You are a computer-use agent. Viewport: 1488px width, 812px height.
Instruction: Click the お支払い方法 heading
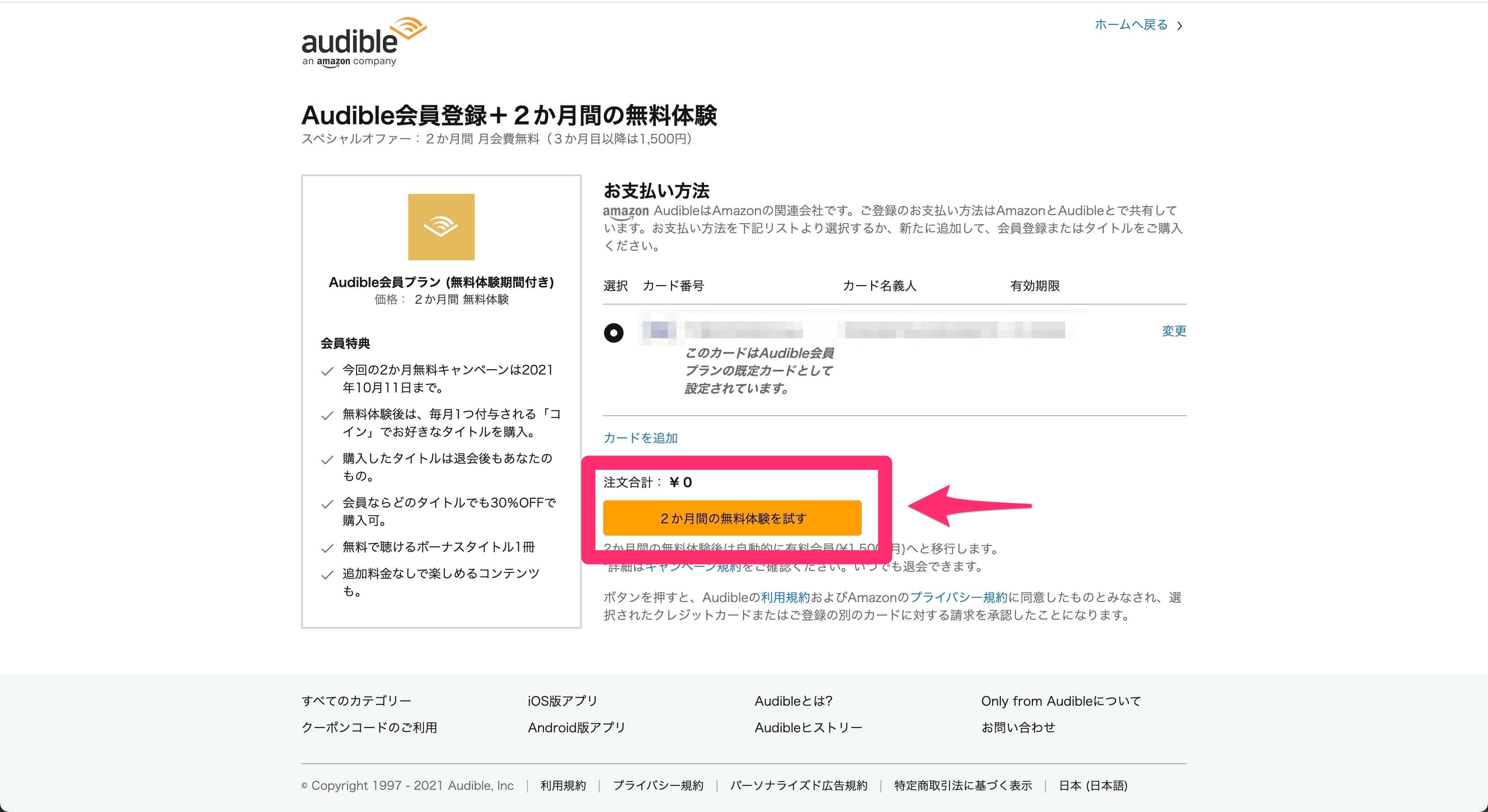pyautogui.click(x=656, y=190)
